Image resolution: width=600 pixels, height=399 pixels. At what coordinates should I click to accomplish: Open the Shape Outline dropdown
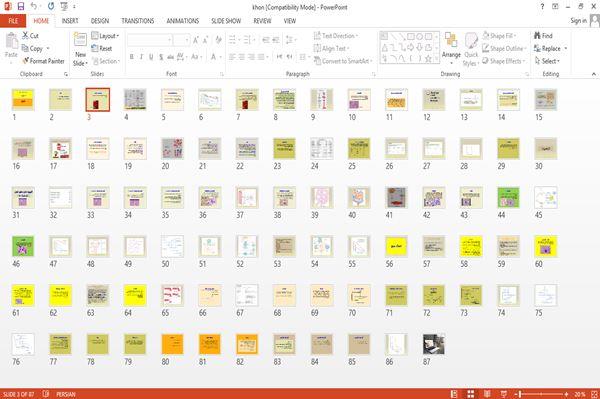(504, 49)
